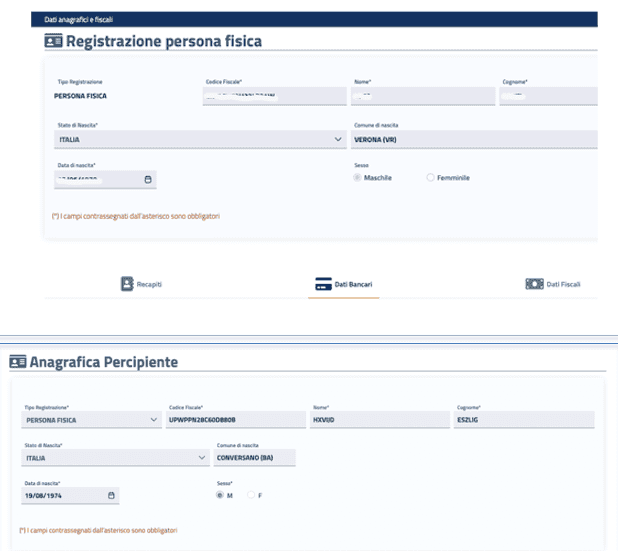Click the Dati Fiscali banknote icon

[x=534, y=284]
